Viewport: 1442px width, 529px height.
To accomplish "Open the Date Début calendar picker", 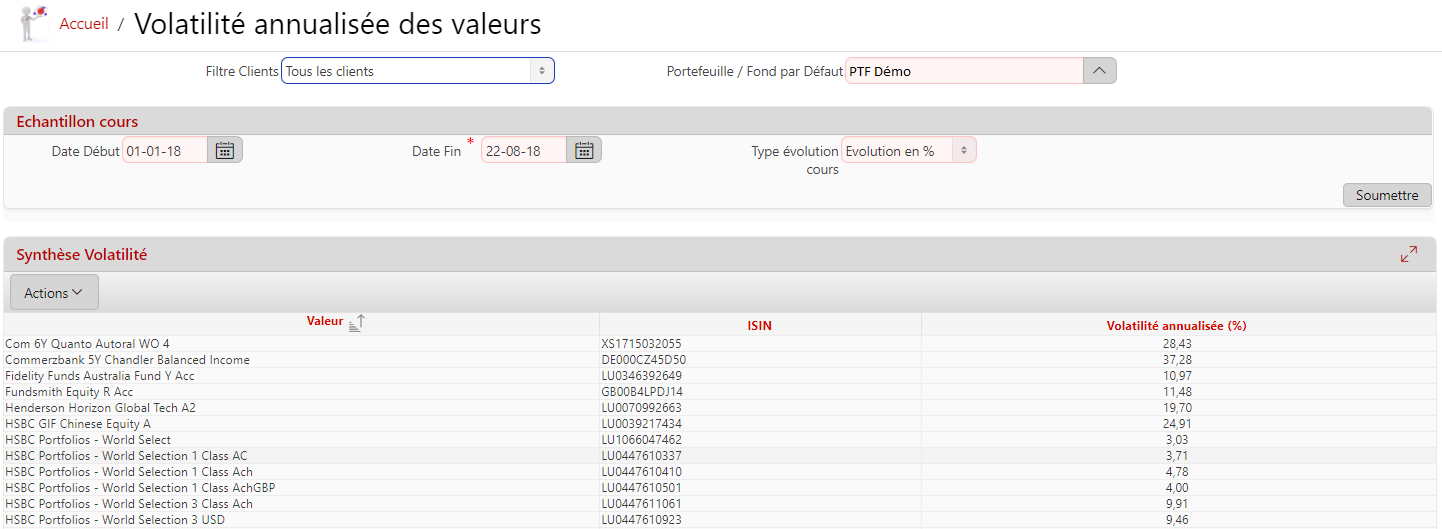I will tap(225, 151).
